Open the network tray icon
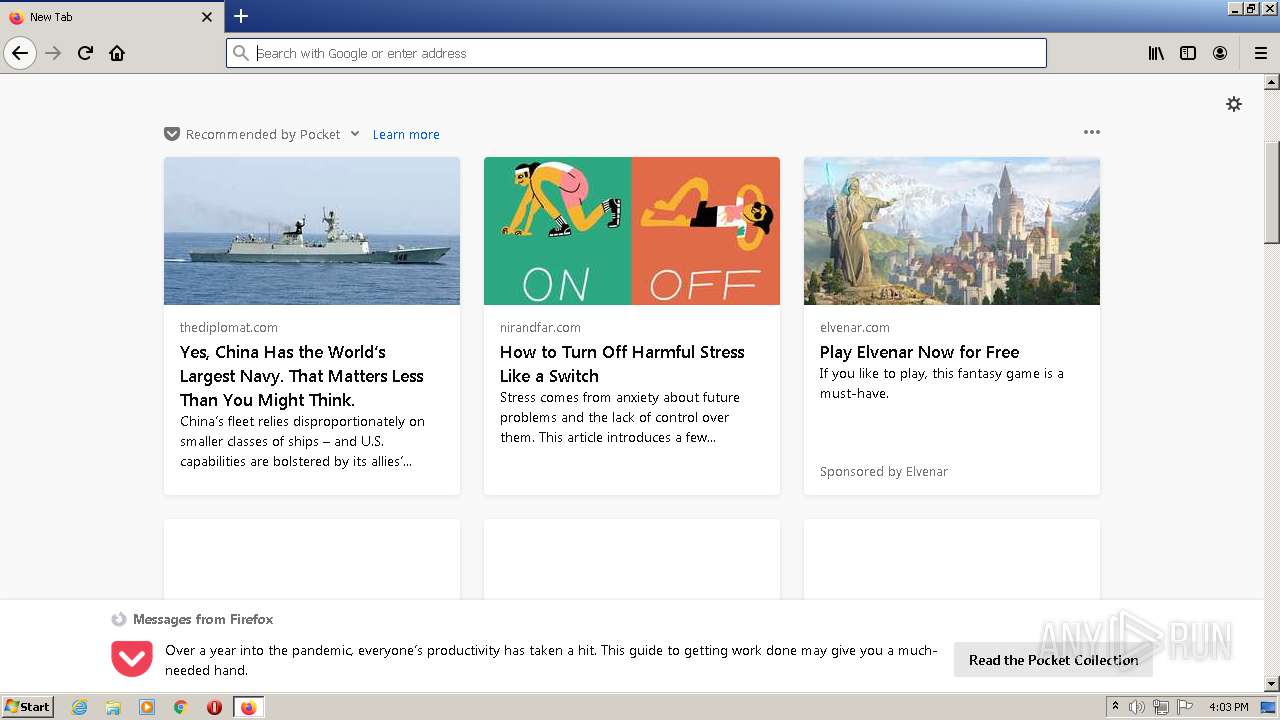Screen dimensions: 1280x720 click(1160, 707)
